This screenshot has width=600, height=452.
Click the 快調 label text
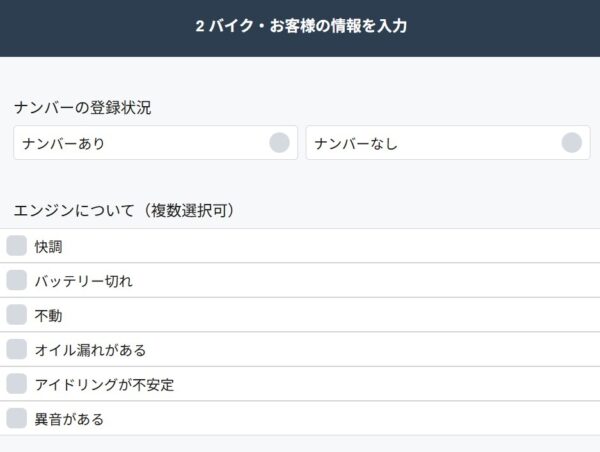[49, 247]
